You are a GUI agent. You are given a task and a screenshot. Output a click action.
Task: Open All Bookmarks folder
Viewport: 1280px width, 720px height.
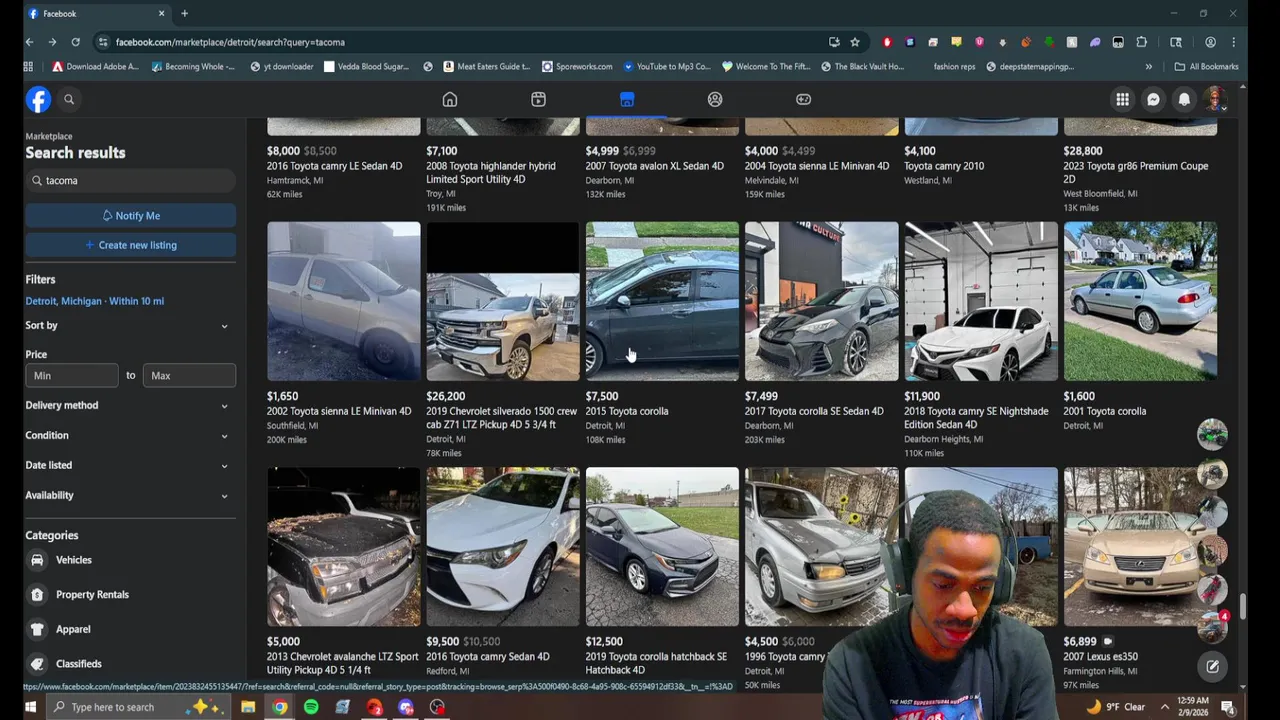[1206, 66]
